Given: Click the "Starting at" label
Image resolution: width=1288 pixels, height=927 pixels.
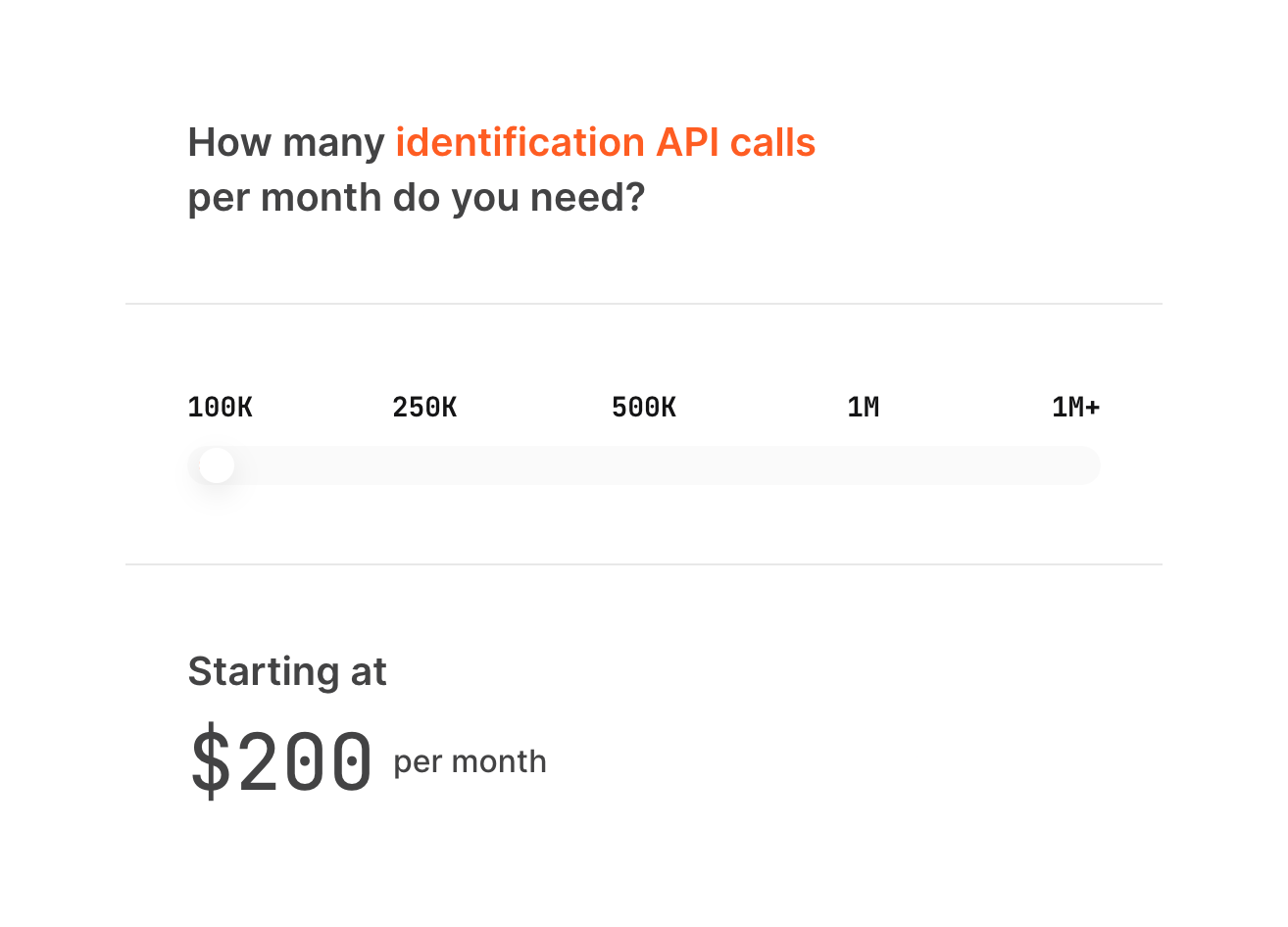Looking at the screenshot, I should [x=287, y=672].
